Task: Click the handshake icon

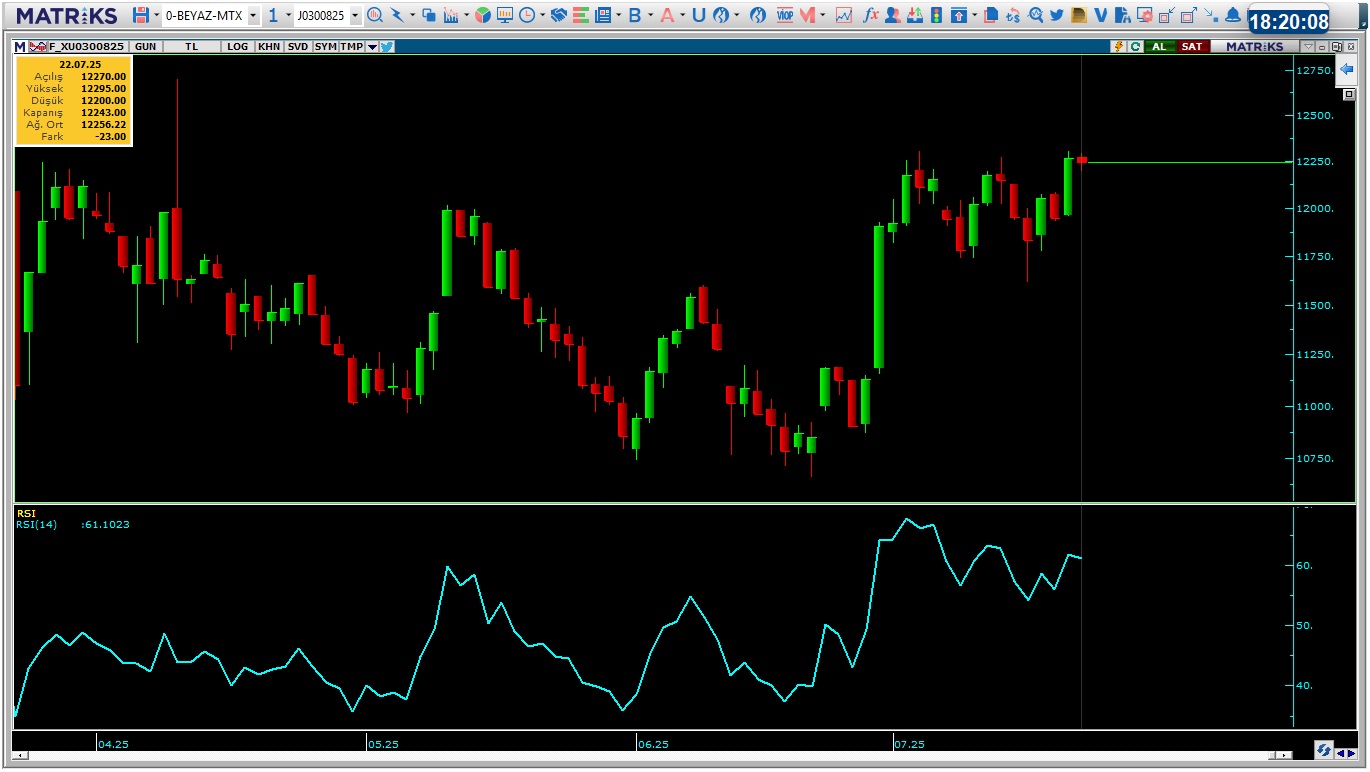Action: tap(559, 15)
